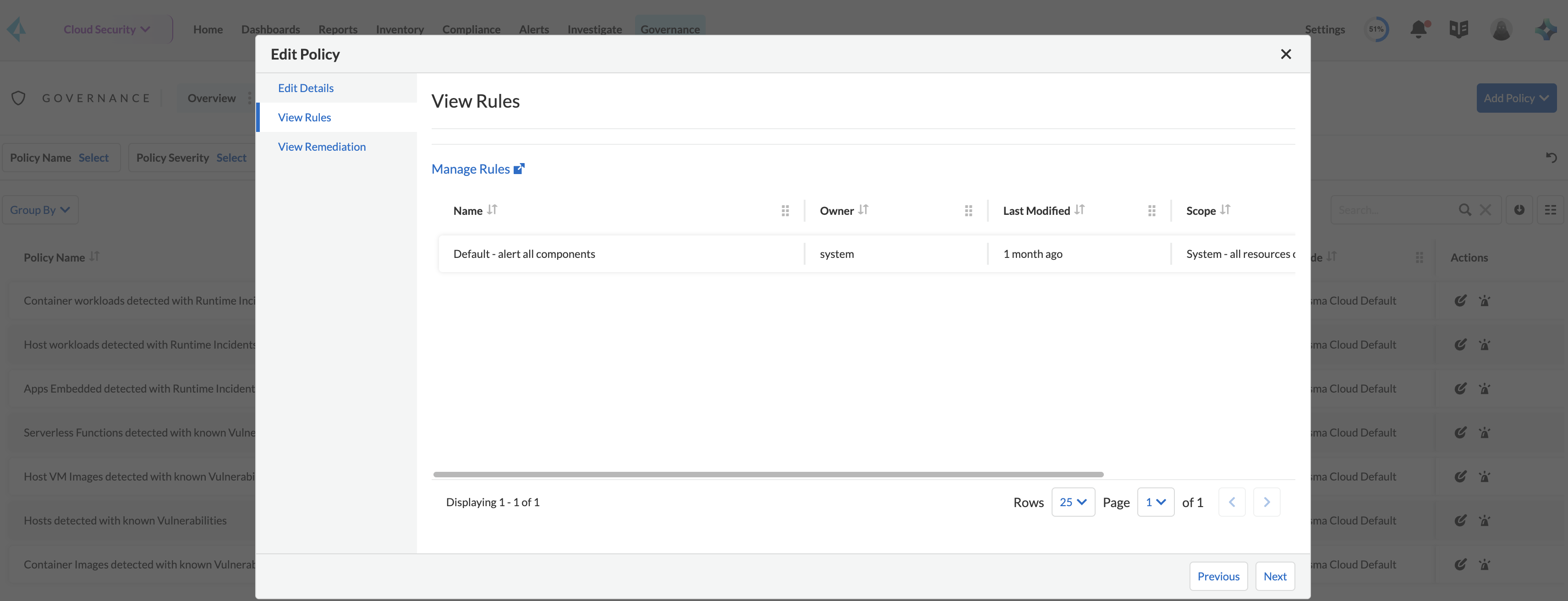Open the Edit Details section
This screenshot has width=1568, height=601.
(306, 87)
